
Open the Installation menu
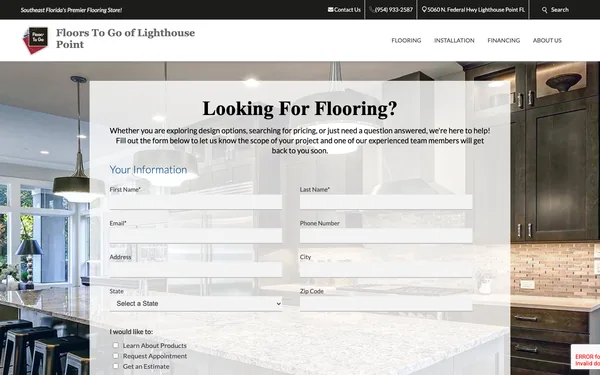[454, 40]
